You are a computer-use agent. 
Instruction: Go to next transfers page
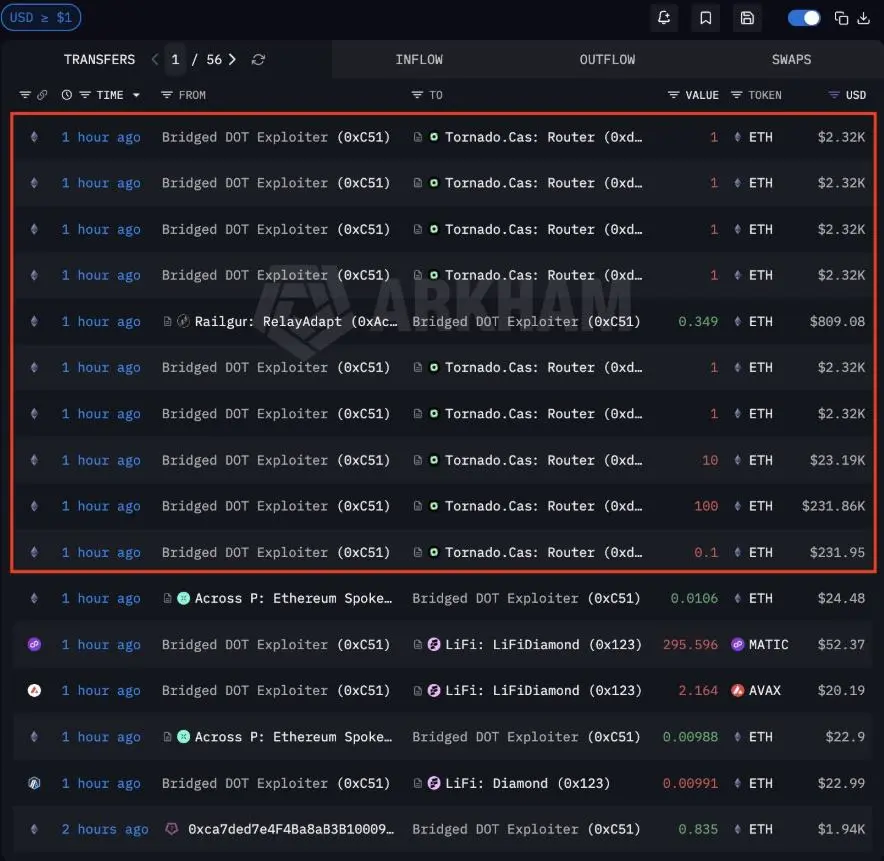[x=233, y=60]
